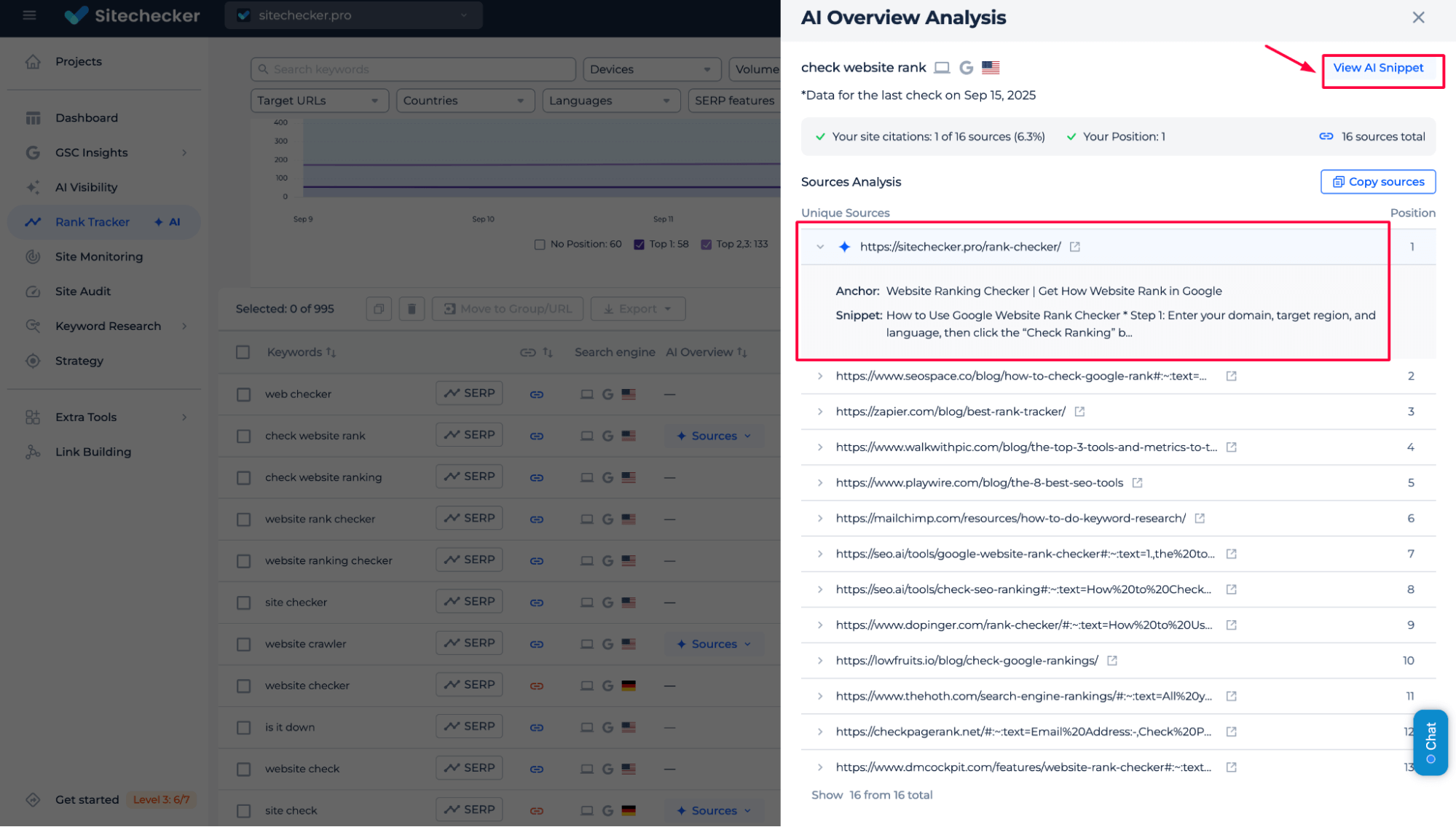
Task: Click Move to Group/URL button
Action: click(508, 309)
